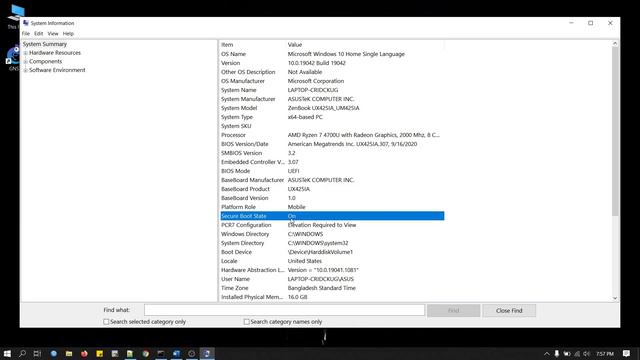Image resolution: width=640 pixels, height=360 pixels.
Task: Select the Installed Physical Memory row
Action: click(332, 297)
